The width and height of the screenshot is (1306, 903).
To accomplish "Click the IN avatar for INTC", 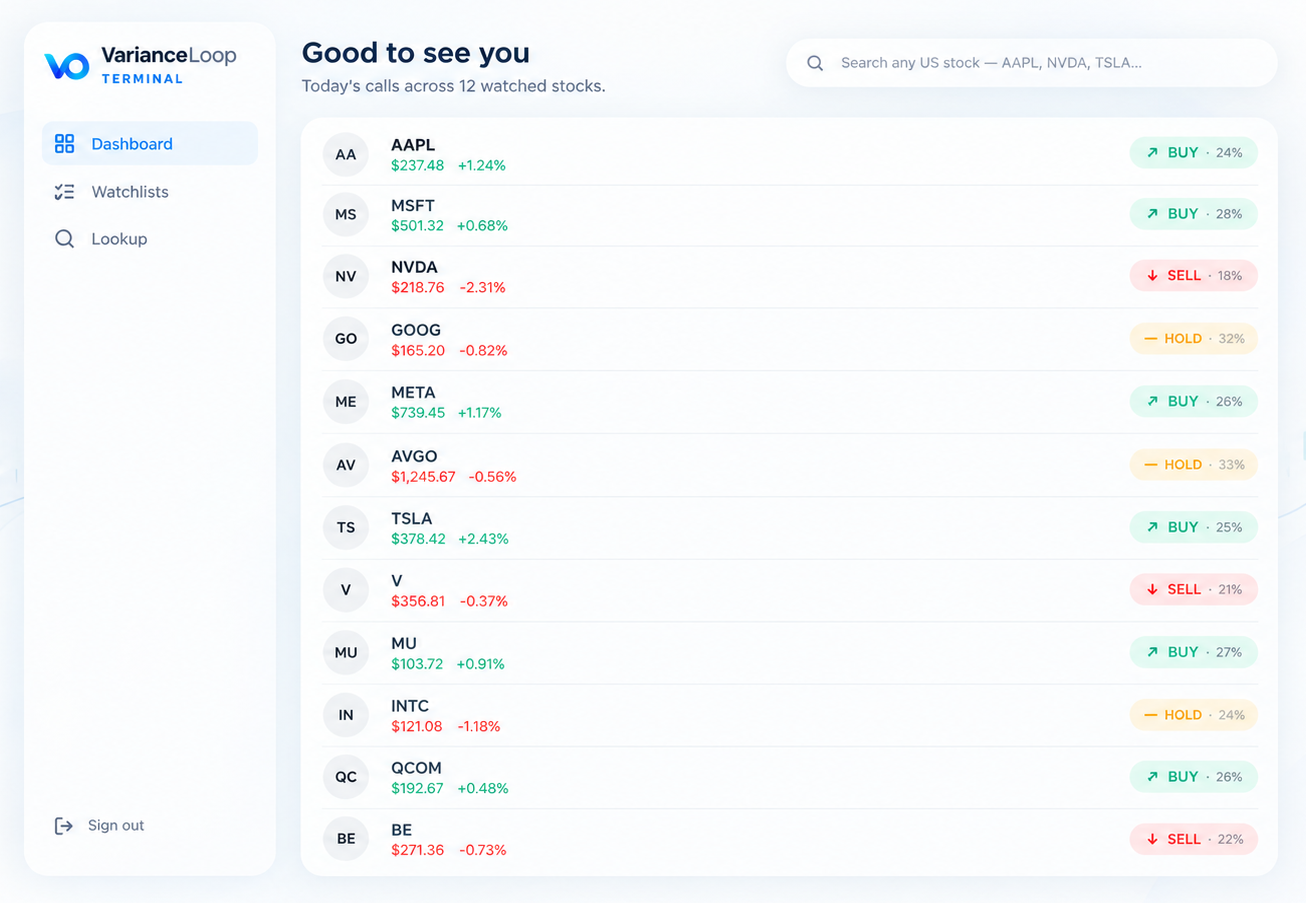I will tap(346, 715).
